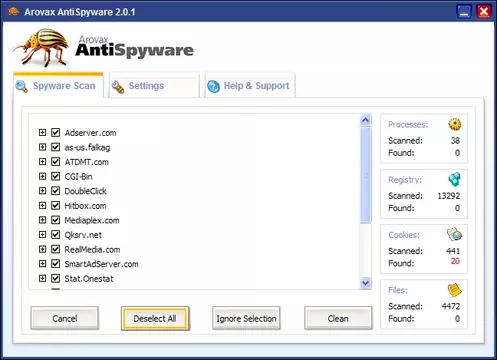Click the beetle logo in header
Viewport: 497px width, 360px height.
42,48
